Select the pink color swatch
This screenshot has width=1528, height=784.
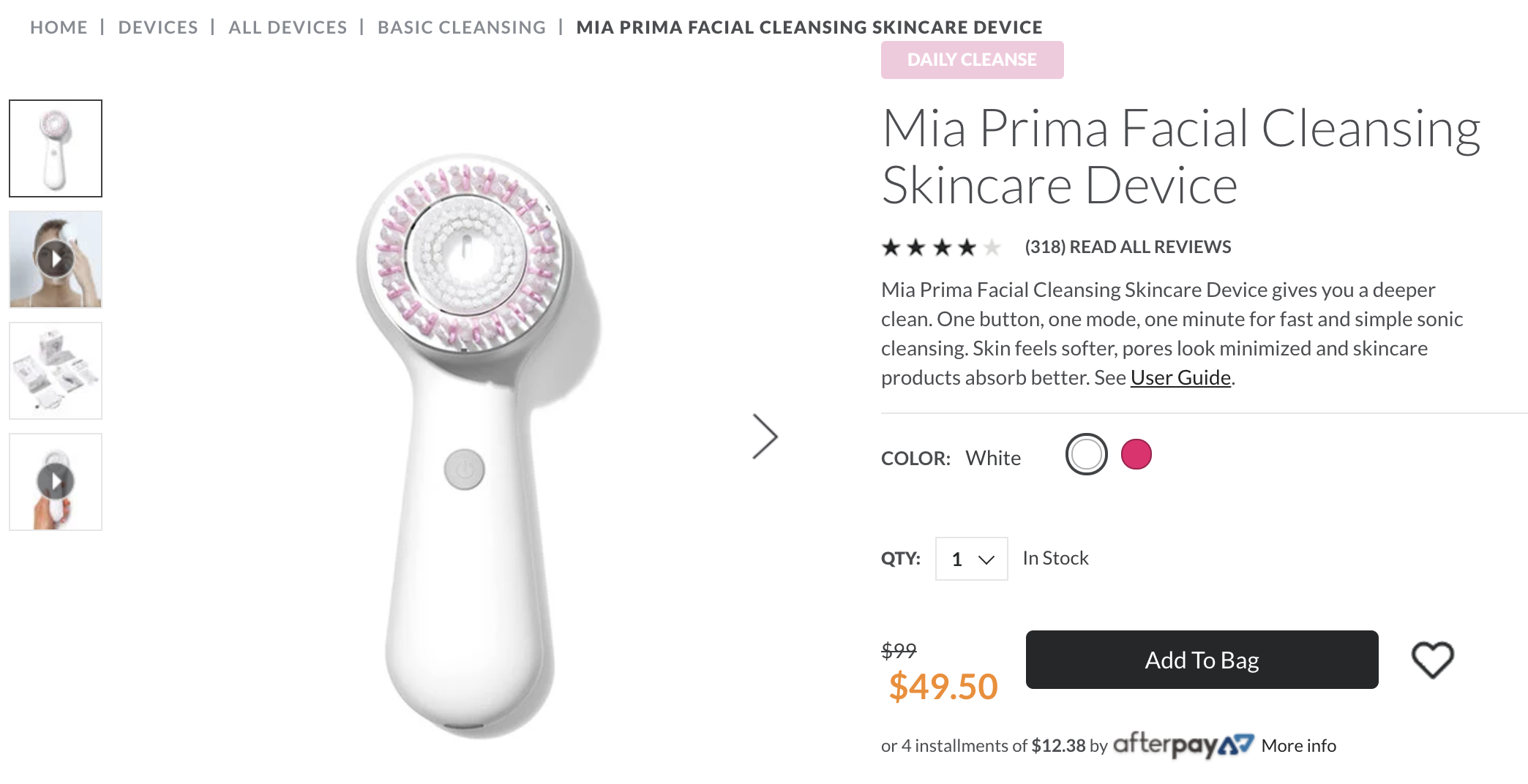(x=1136, y=454)
